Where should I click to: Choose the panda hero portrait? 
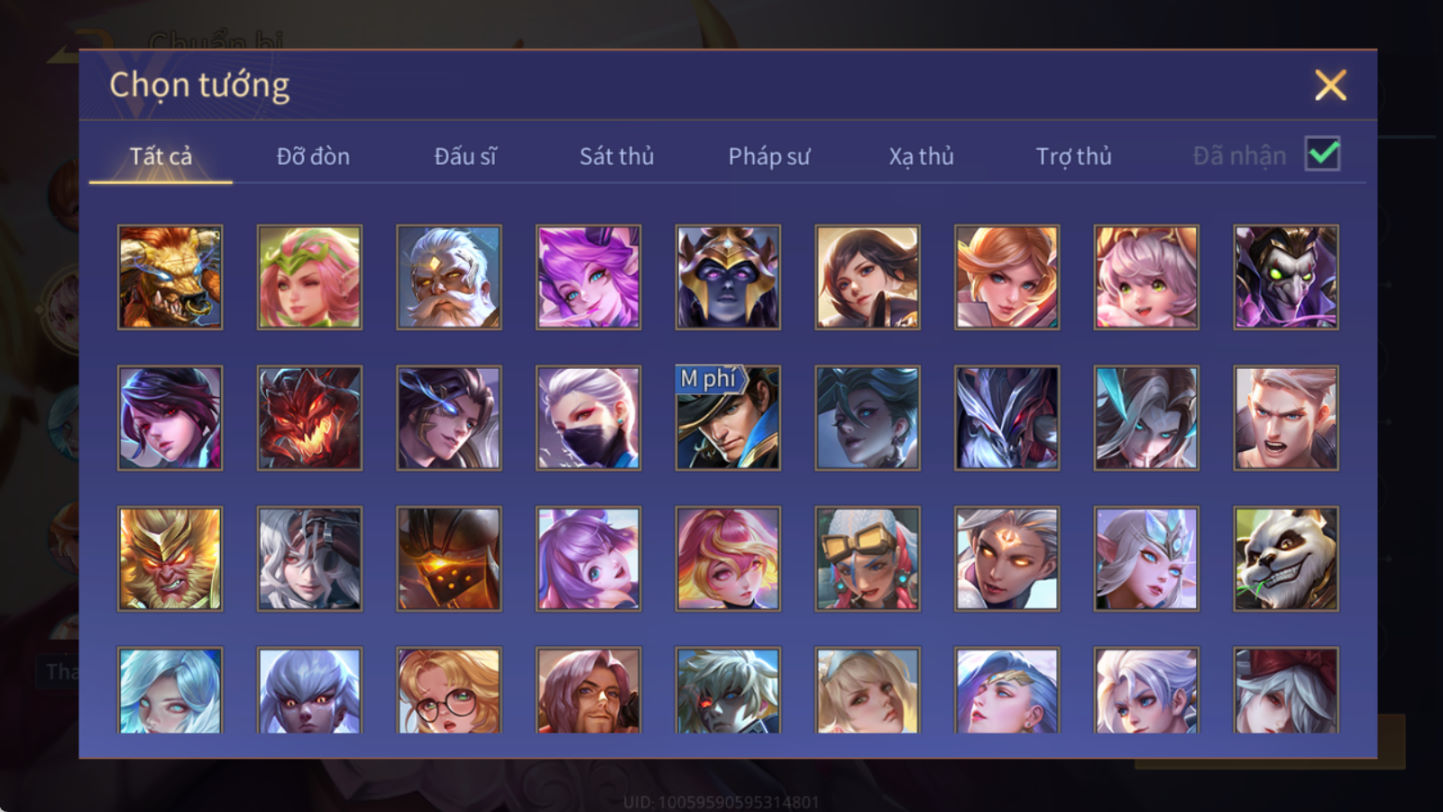[x=1286, y=558]
